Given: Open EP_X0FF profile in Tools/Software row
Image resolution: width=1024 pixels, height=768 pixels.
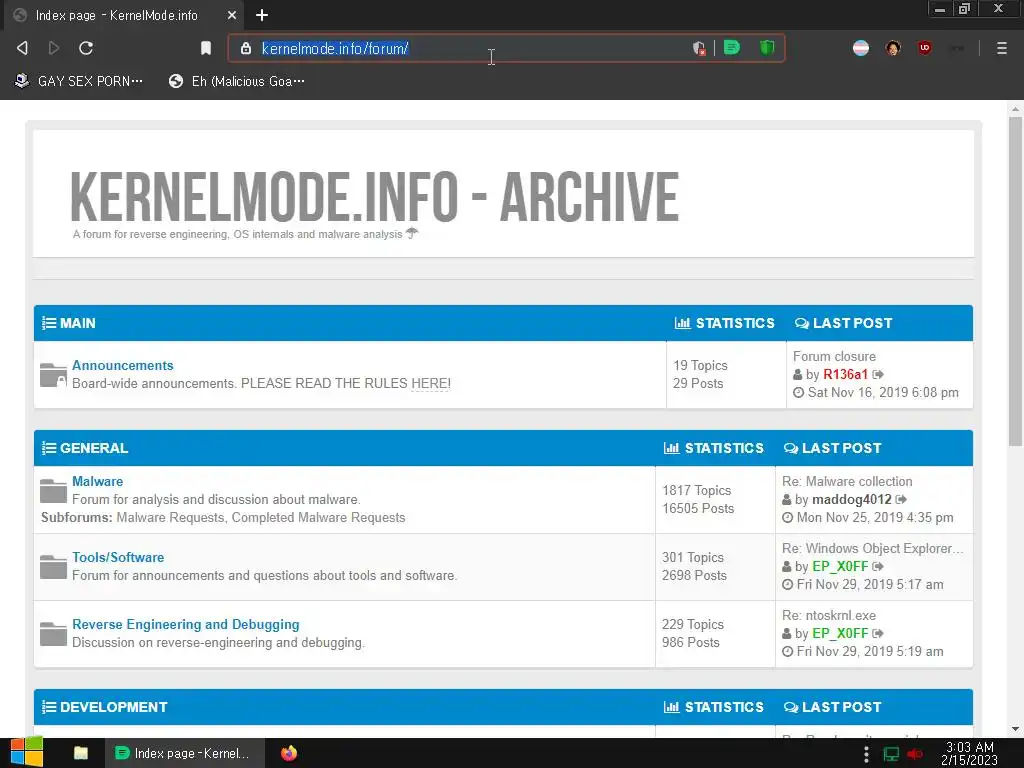Looking at the screenshot, I should pyautogui.click(x=840, y=566).
